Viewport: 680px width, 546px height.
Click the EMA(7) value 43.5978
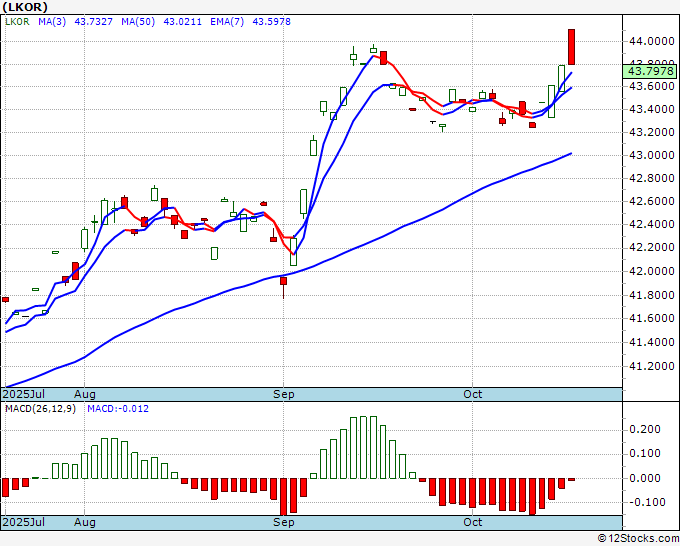(x=271, y=22)
